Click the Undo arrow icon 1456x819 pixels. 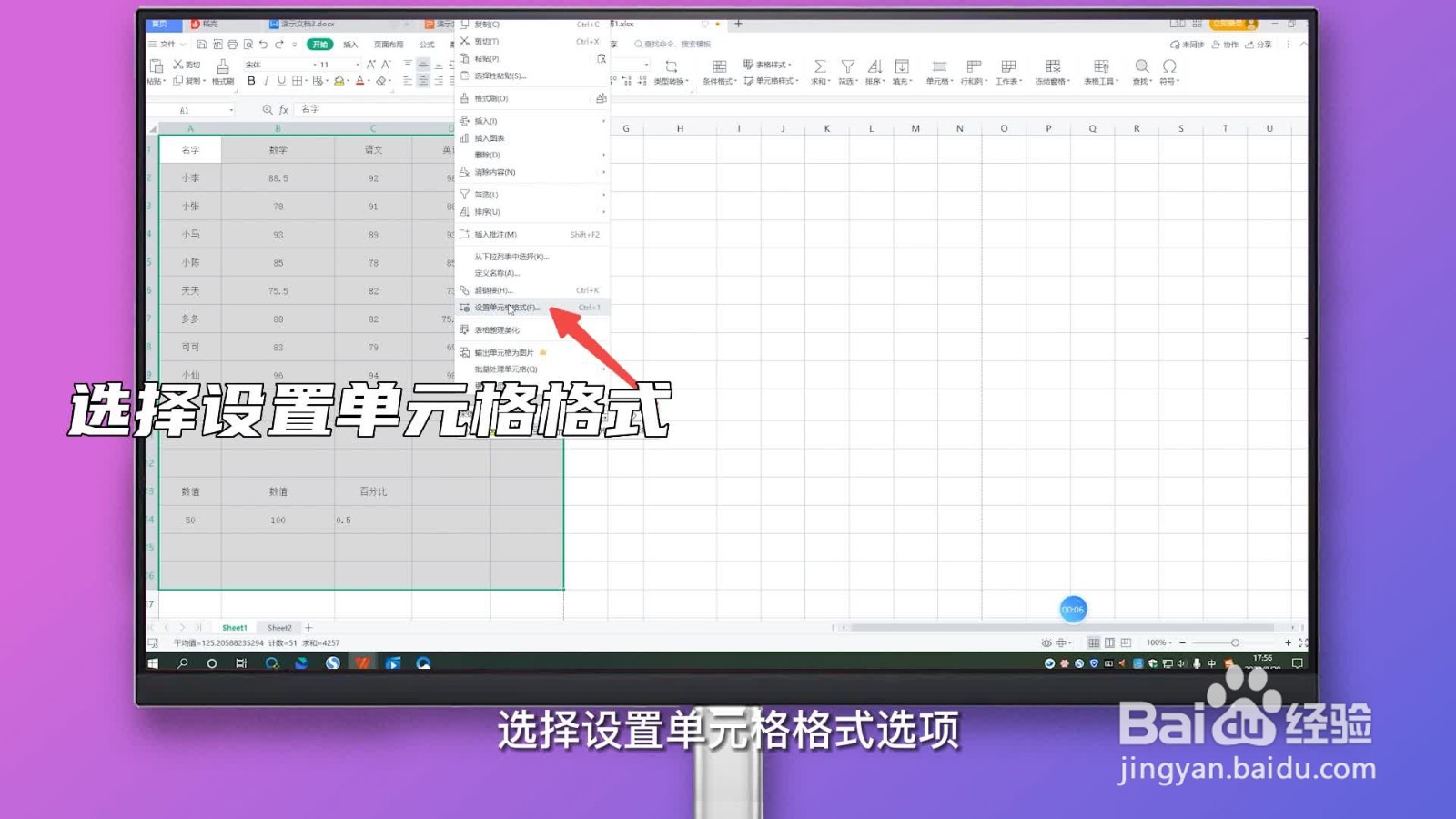point(263,44)
